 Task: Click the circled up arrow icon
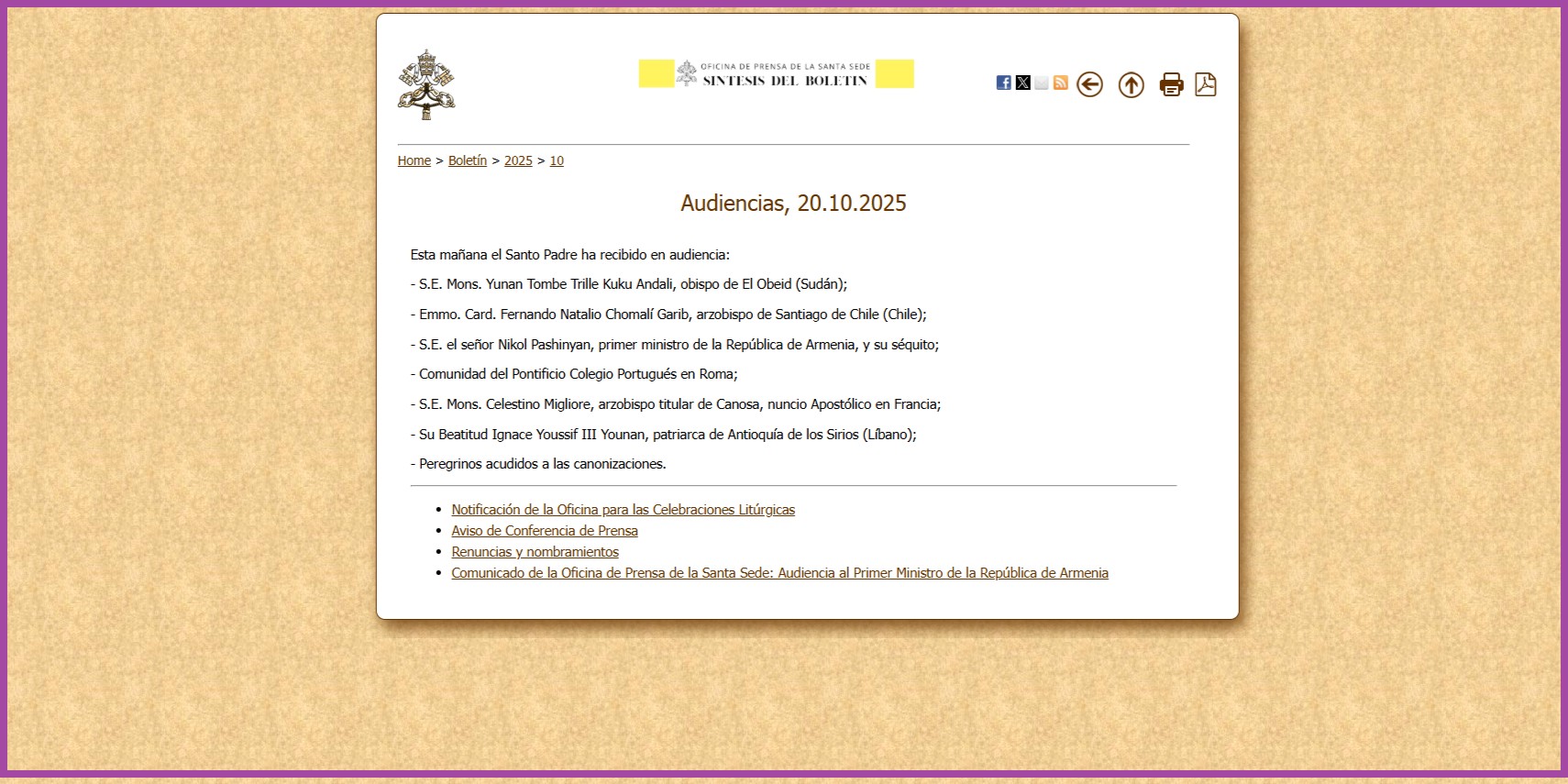1132,85
